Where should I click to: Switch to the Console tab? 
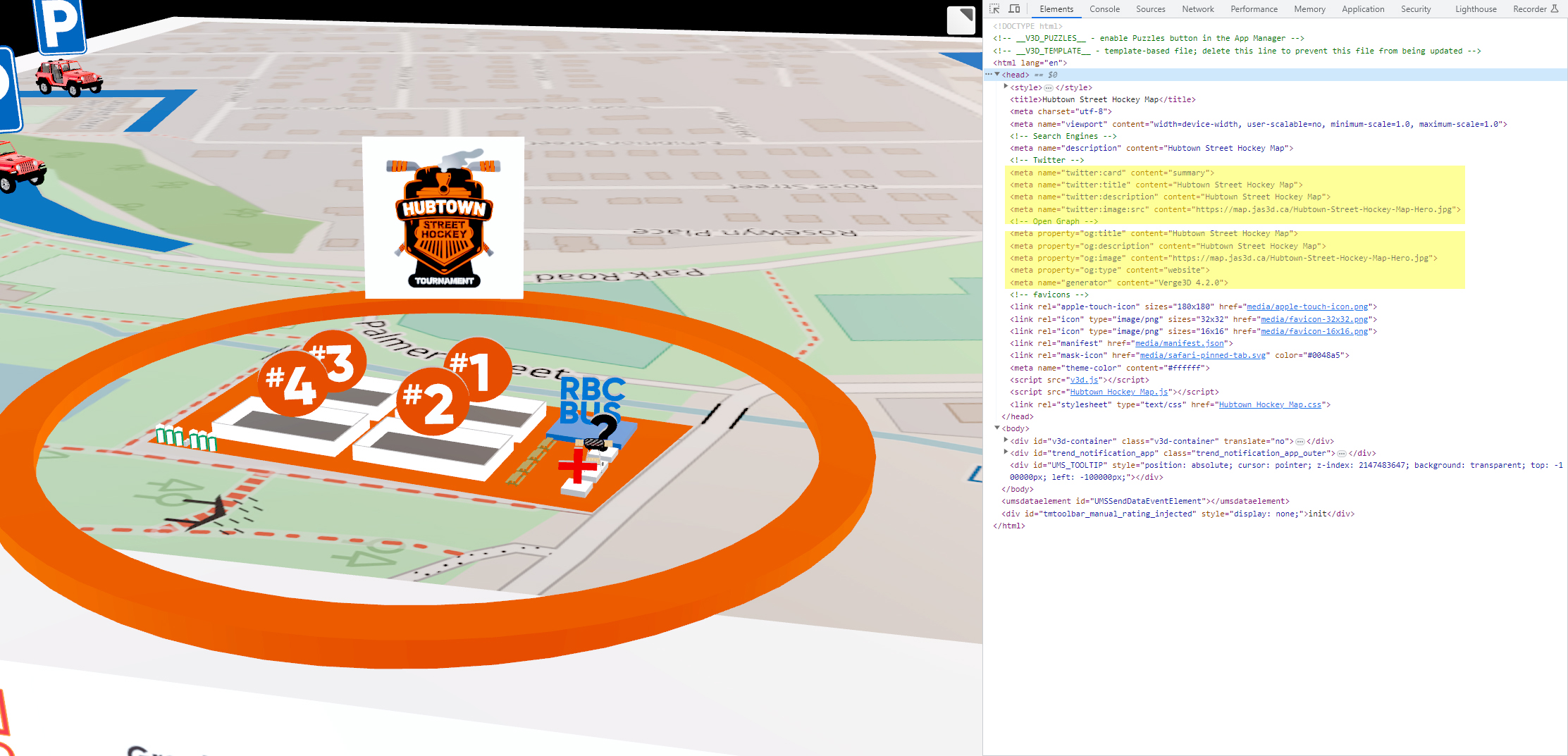coord(1104,9)
